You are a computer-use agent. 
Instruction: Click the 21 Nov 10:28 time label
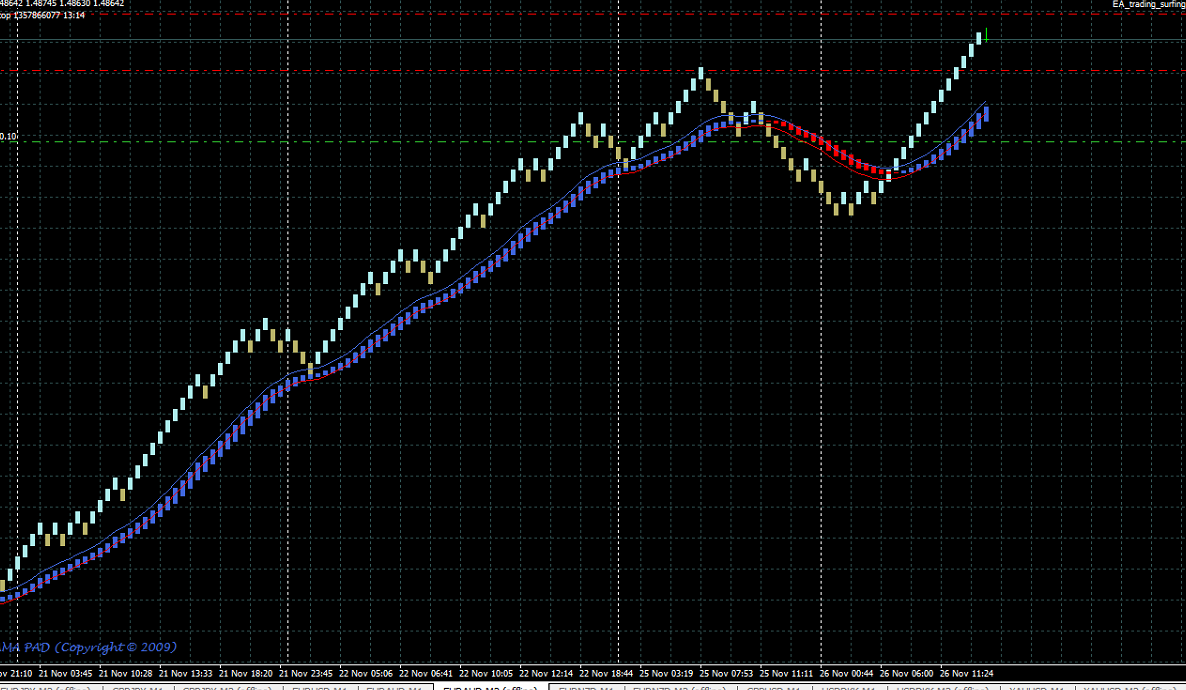pyautogui.click(x=126, y=673)
